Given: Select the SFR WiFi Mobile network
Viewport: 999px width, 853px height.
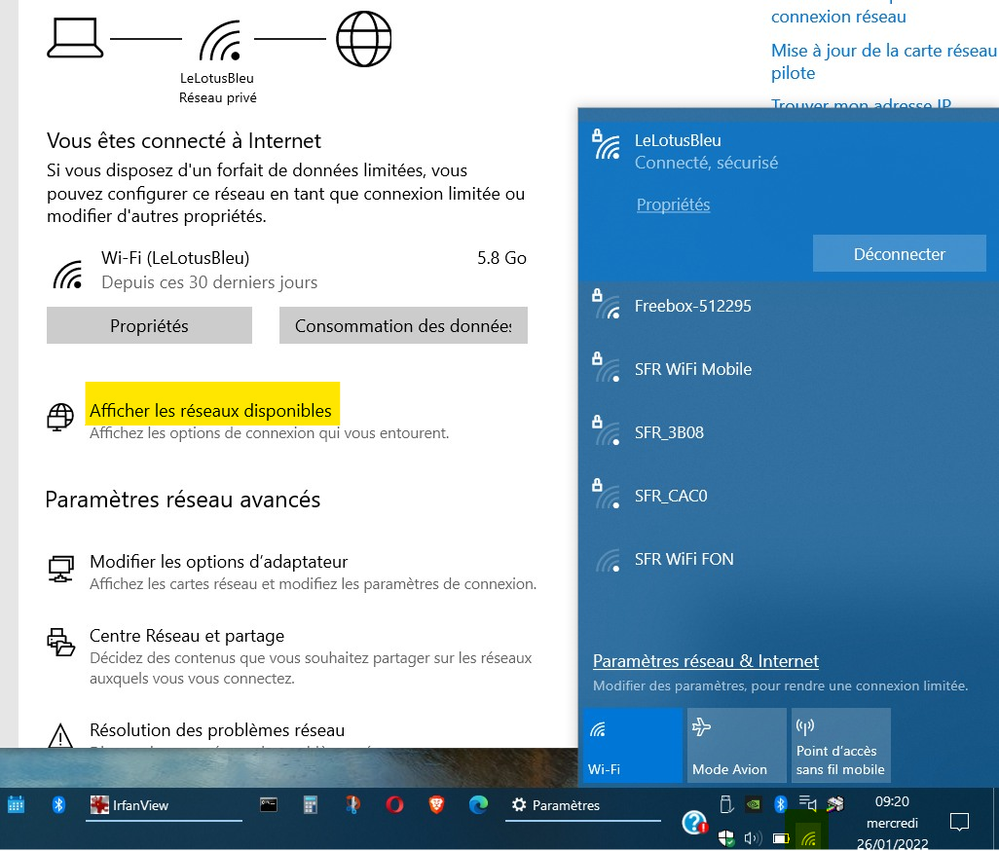Looking at the screenshot, I should click(788, 369).
